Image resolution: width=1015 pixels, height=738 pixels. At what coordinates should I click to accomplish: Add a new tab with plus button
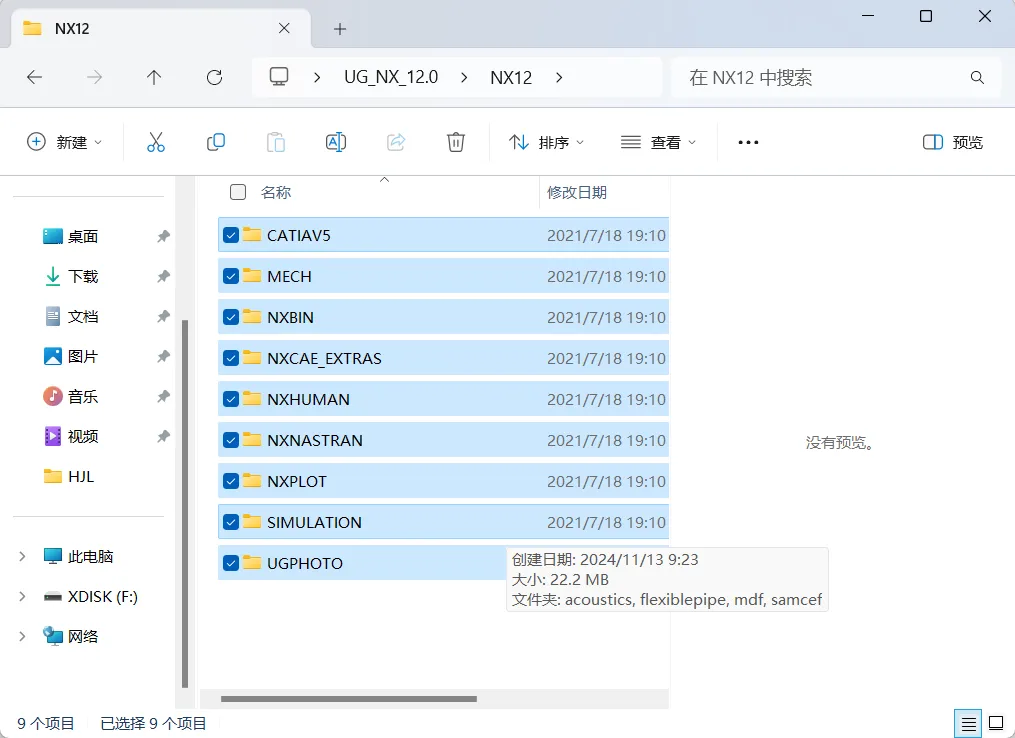pyautogui.click(x=340, y=28)
